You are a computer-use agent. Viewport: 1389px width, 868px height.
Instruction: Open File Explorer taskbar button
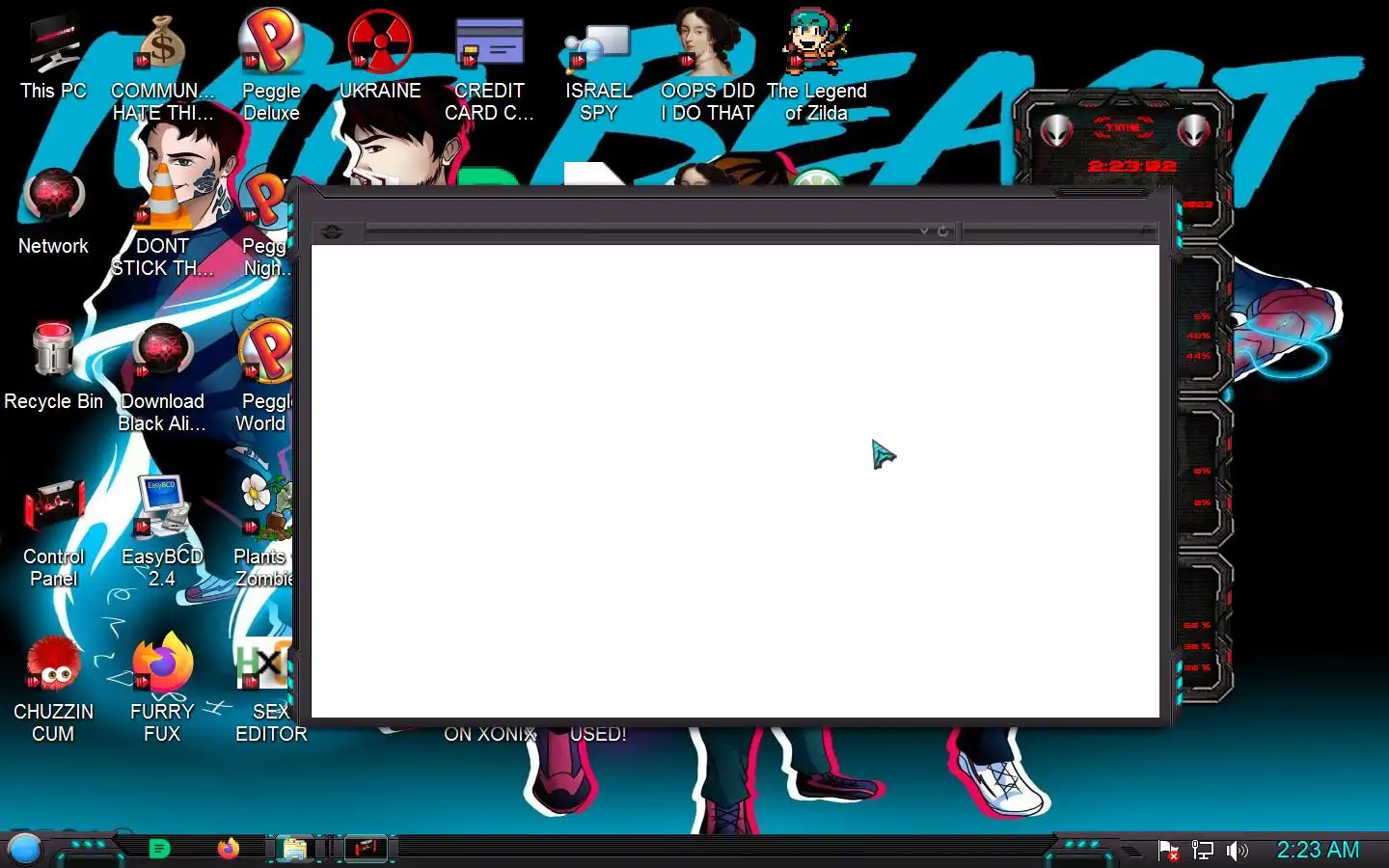[295, 849]
